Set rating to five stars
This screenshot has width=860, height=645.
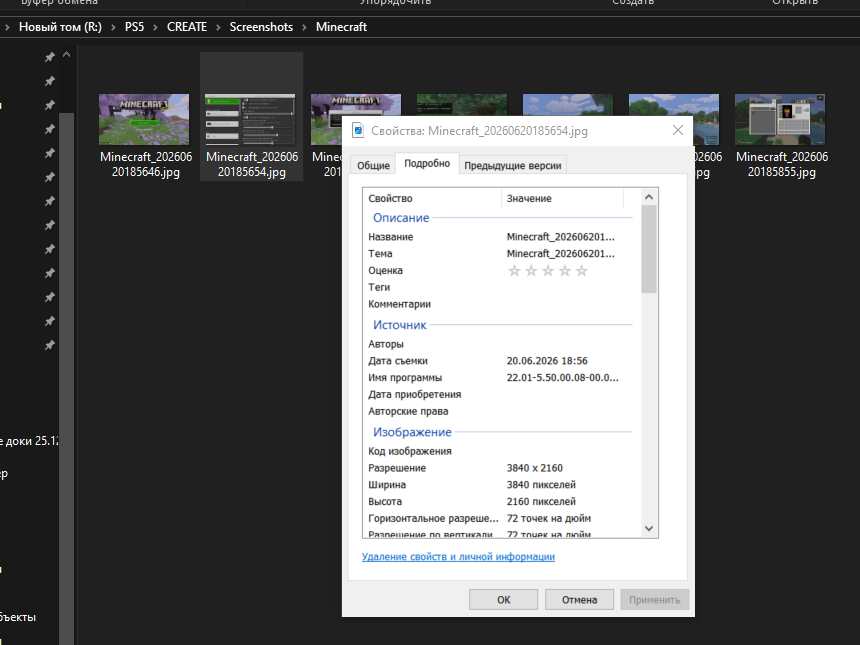tap(582, 270)
